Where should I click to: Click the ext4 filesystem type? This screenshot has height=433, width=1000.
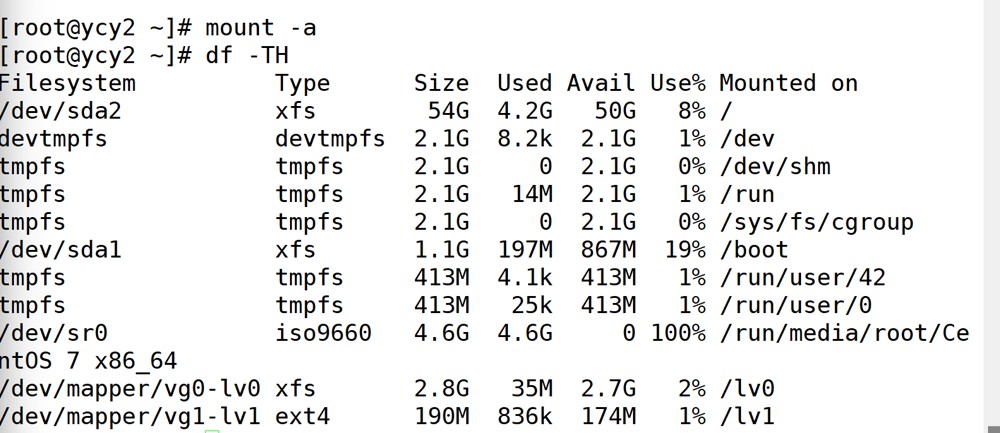coord(302,417)
